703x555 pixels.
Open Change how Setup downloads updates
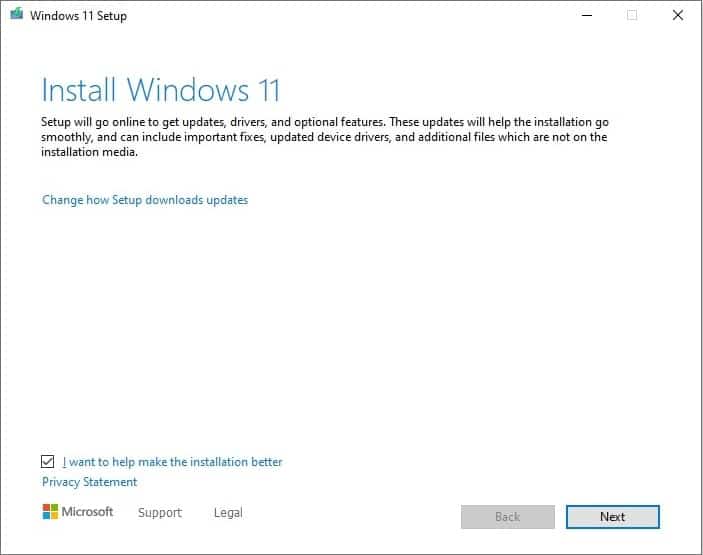(x=145, y=200)
